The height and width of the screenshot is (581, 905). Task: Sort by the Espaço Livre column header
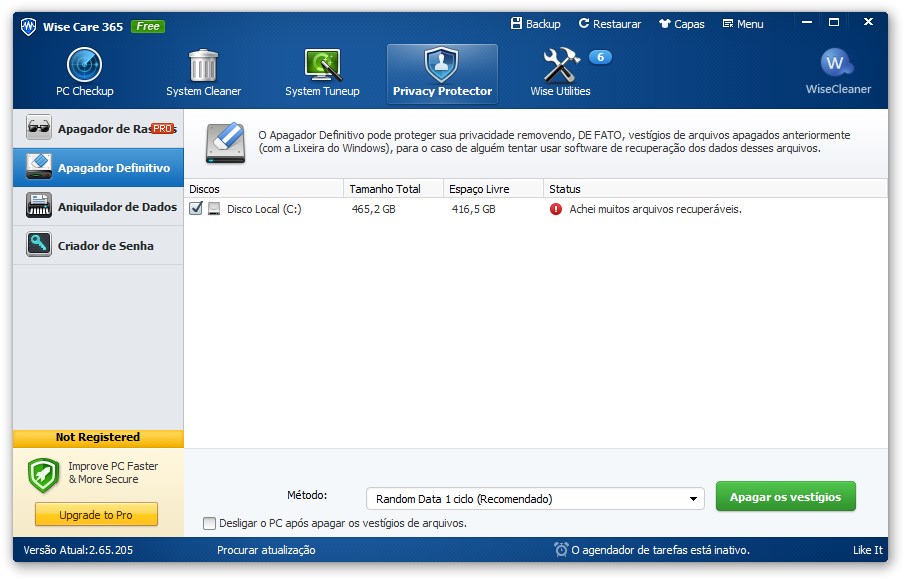coord(493,189)
